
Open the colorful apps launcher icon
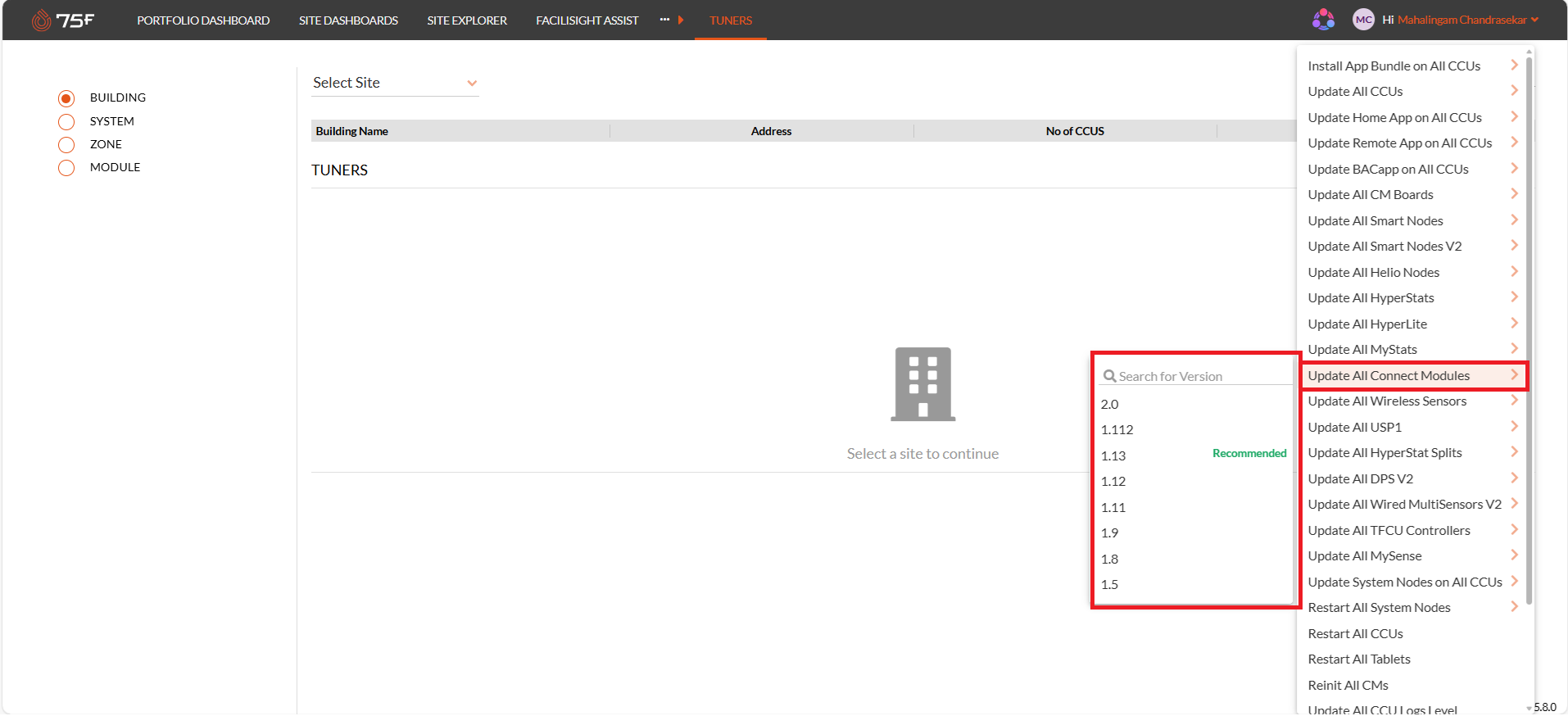(x=1323, y=20)
